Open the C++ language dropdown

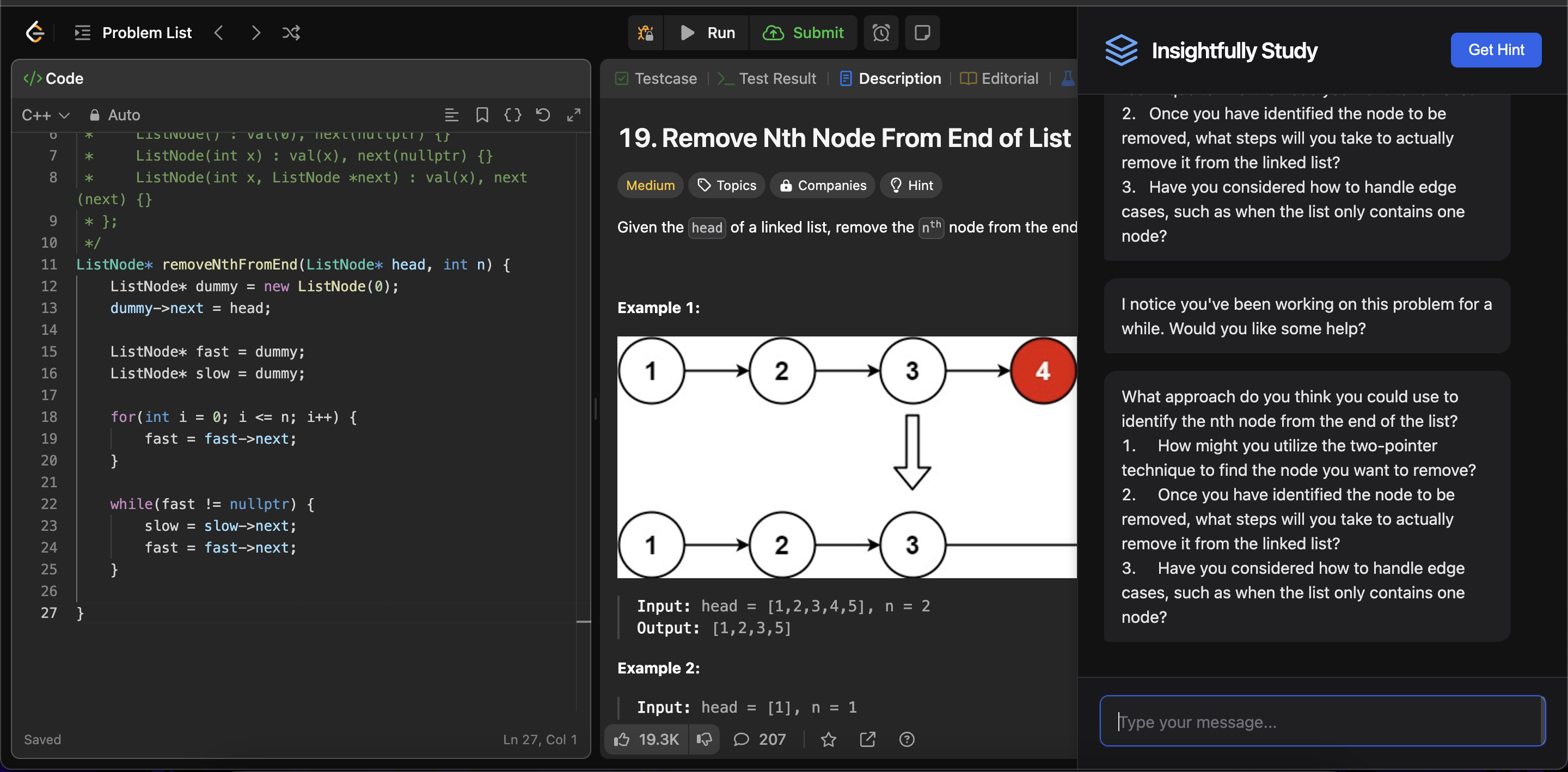pos(46,115)
